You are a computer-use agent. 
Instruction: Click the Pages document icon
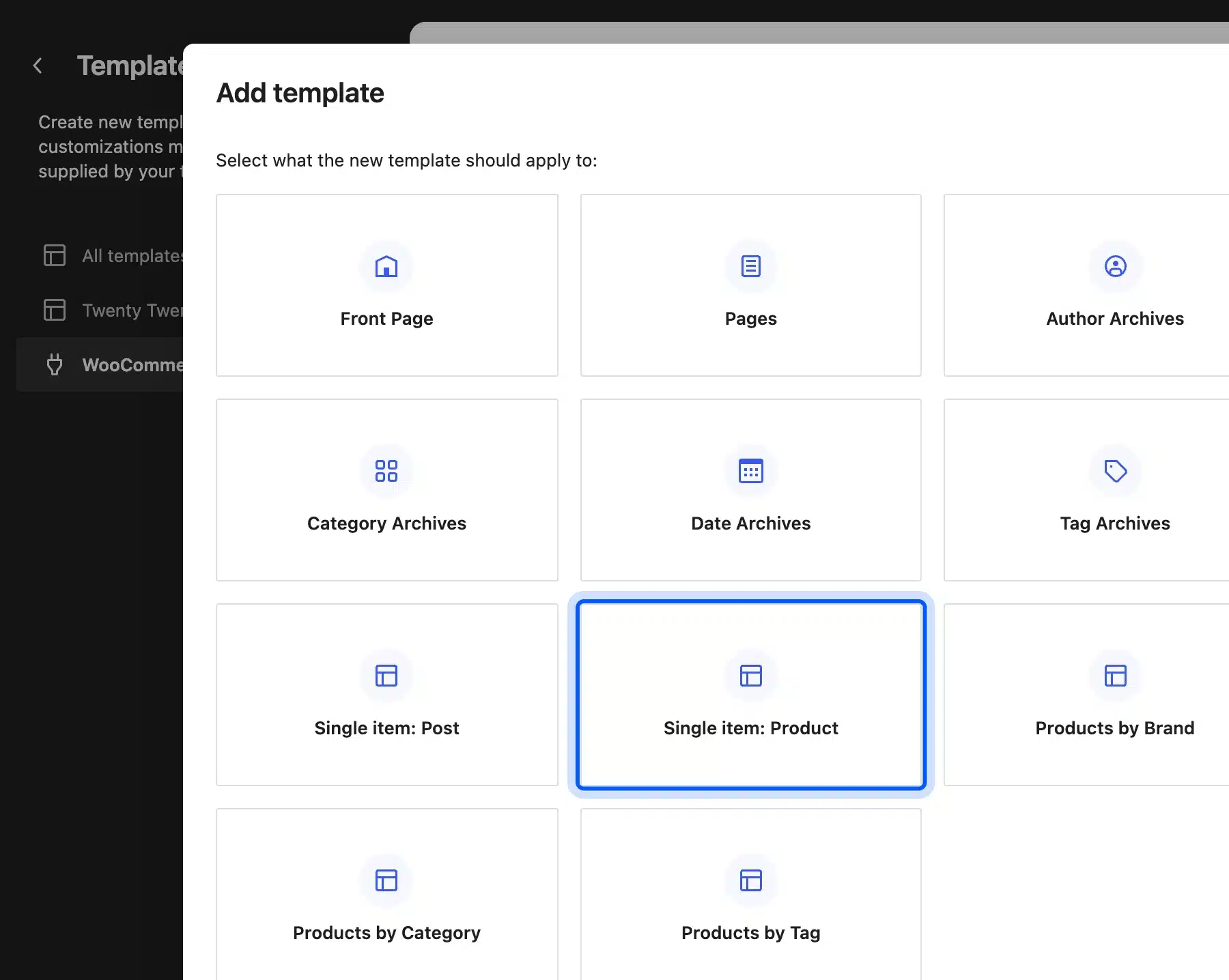click(x=751, y=266)
